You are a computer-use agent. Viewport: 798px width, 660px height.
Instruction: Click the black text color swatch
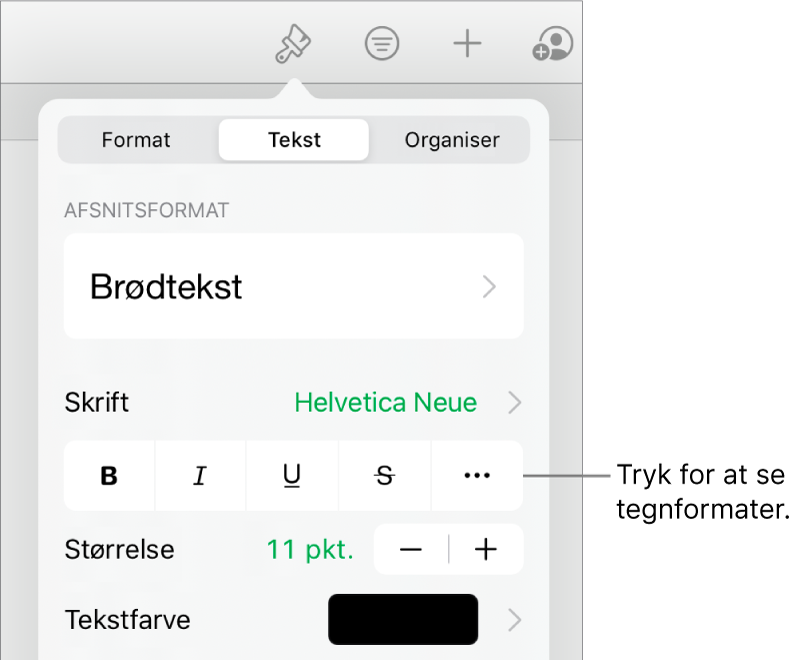point(403,620)
